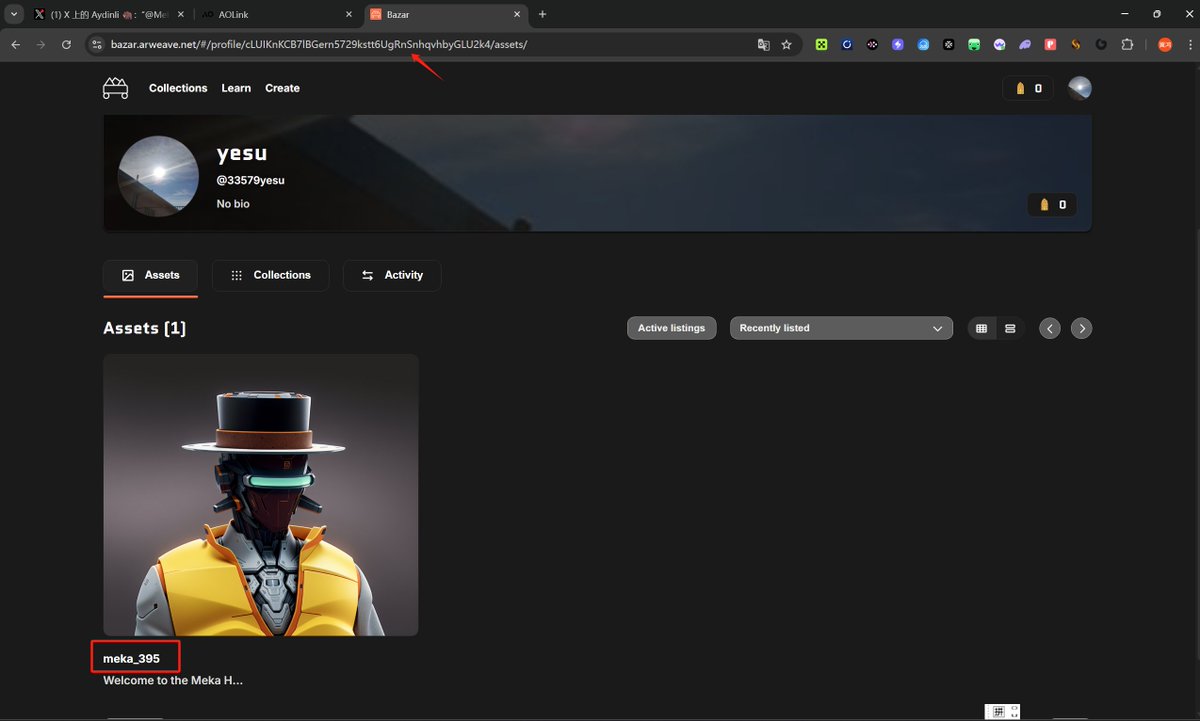Click the IME keyboard indicator icon
Viewport: 1200px width, 721px height.
pos(998,711)
